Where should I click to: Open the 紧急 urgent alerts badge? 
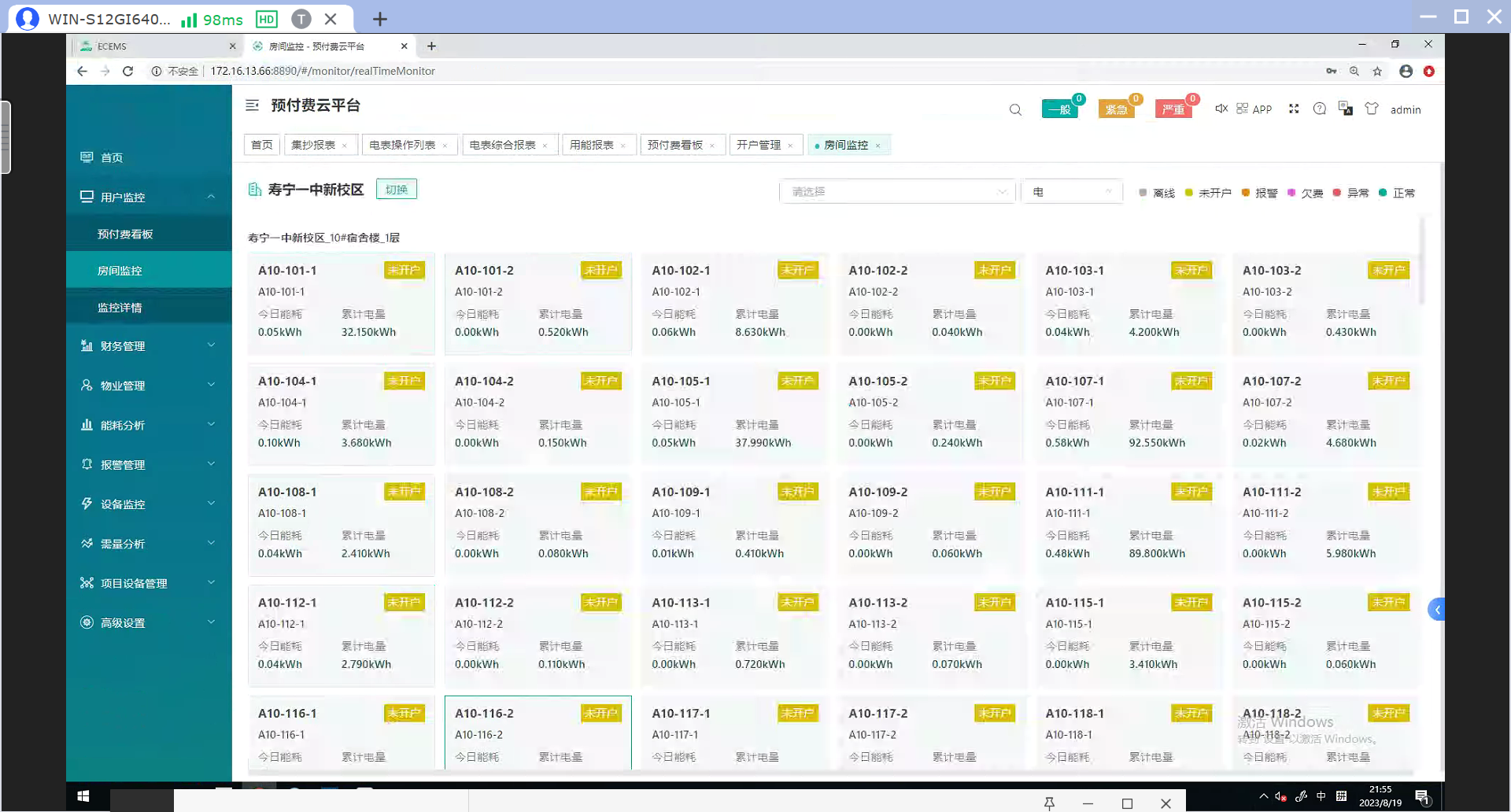(1116, 109)
